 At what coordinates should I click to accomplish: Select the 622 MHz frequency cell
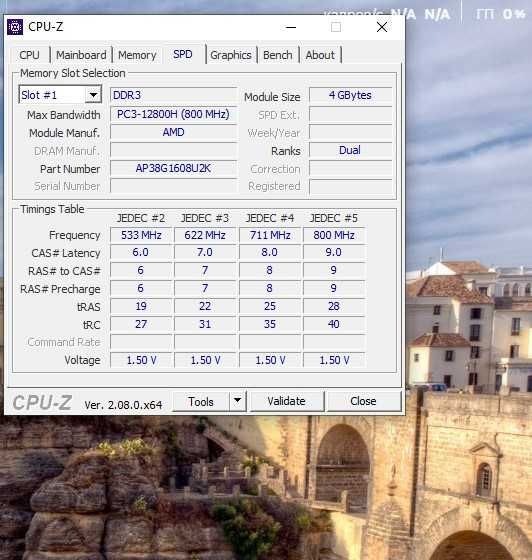coord(205,235)
